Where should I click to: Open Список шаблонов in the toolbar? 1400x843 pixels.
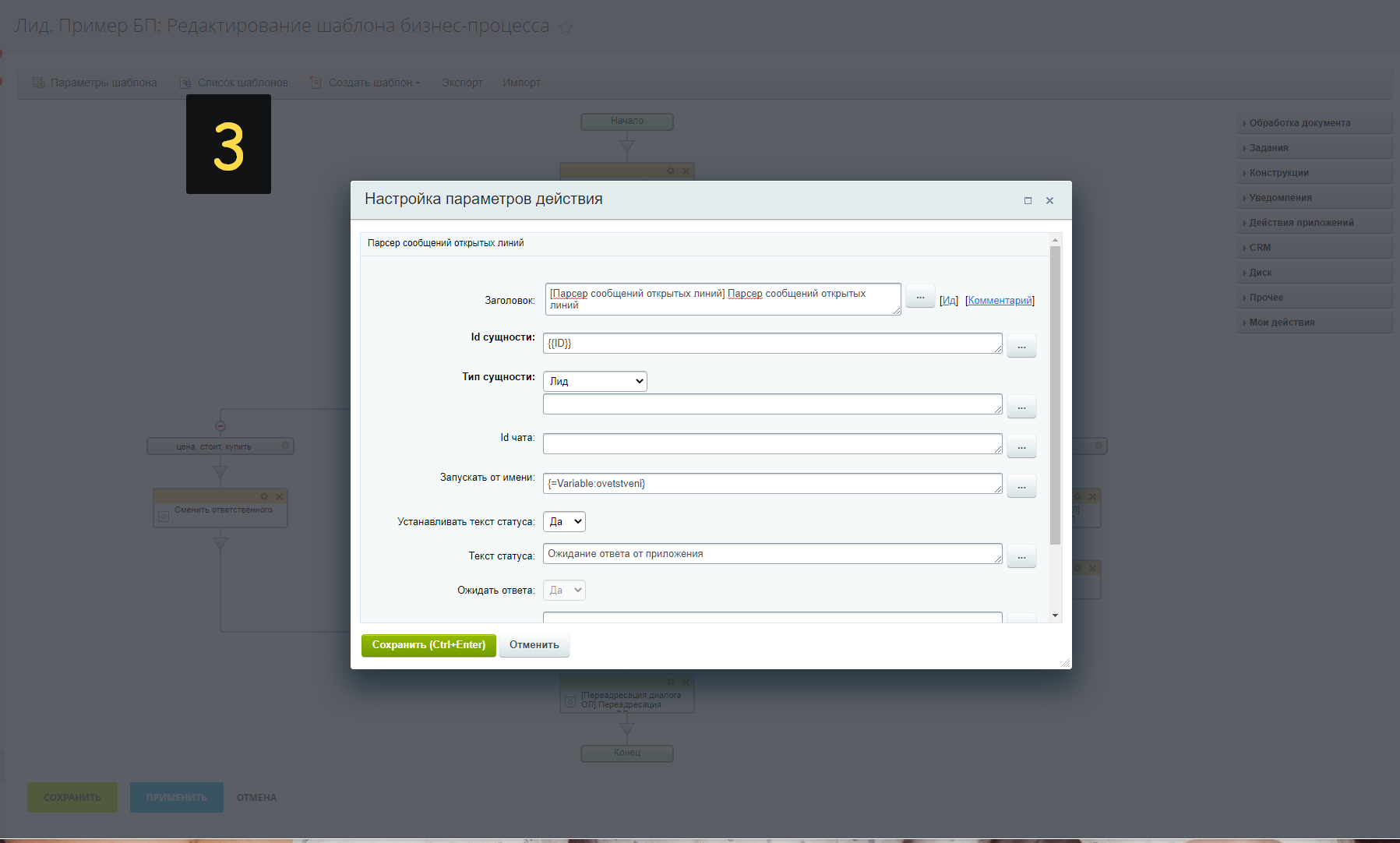(x=234, y=83)
